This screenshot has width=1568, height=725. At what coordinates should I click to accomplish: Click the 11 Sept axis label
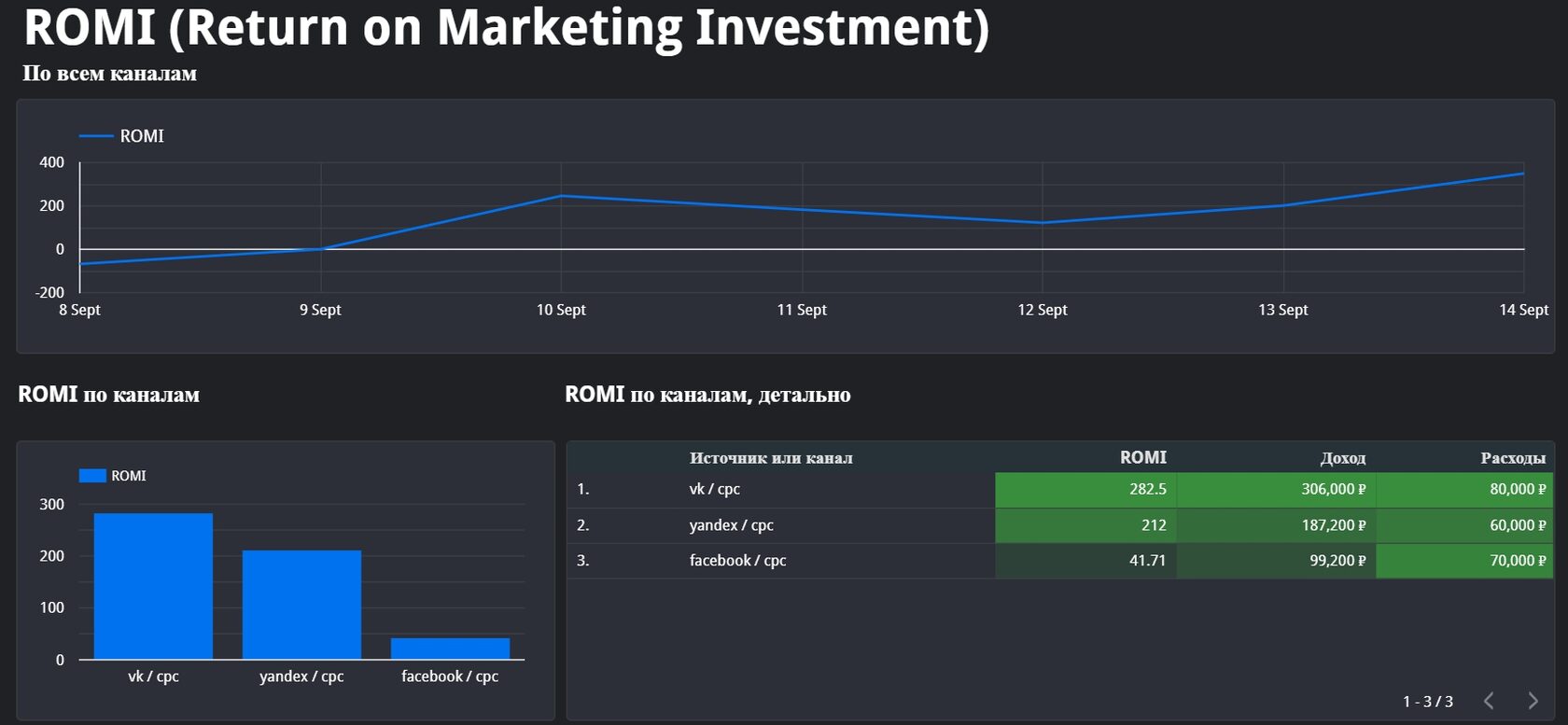[x=802, y=310]
